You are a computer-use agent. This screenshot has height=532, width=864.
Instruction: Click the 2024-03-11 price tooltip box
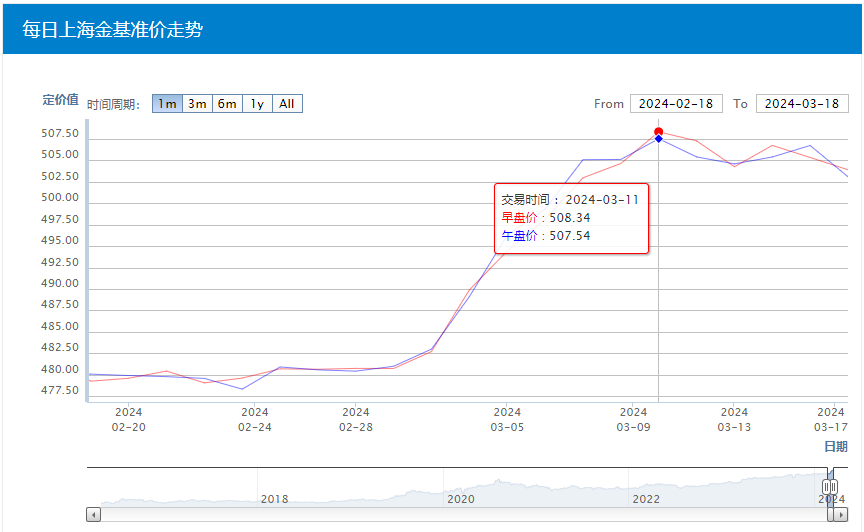click(x=571, y=218)
